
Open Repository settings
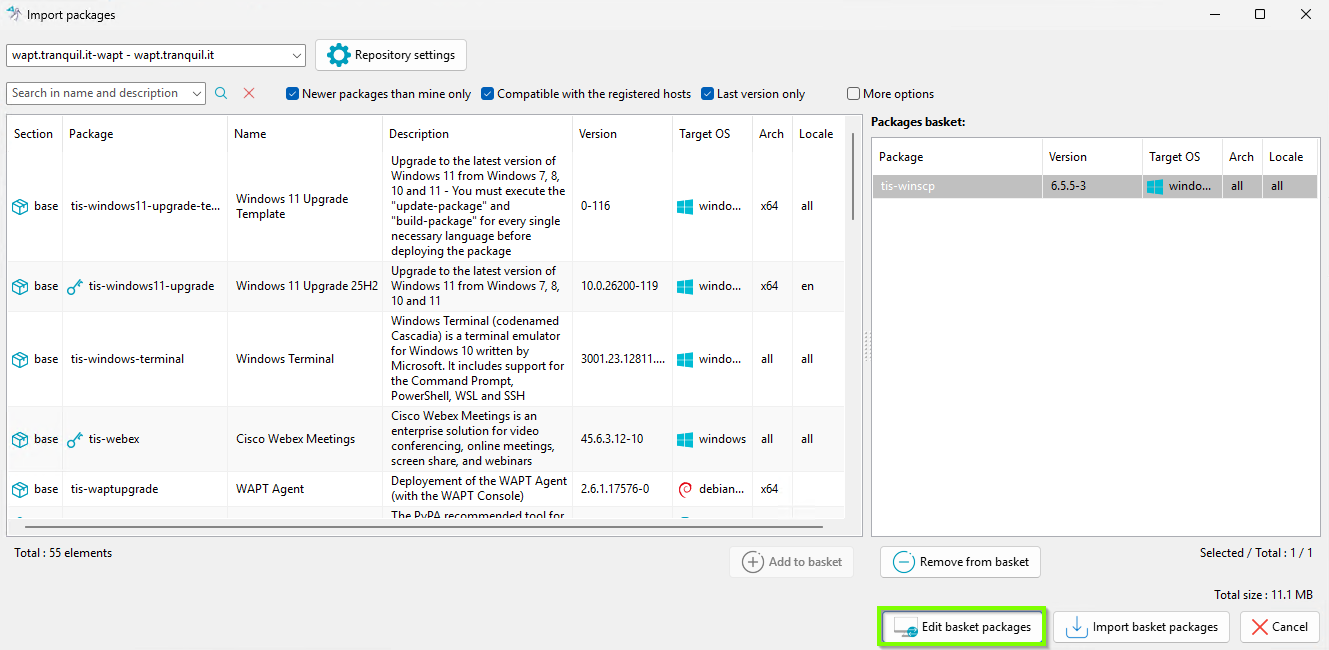(x=391, y=55)
